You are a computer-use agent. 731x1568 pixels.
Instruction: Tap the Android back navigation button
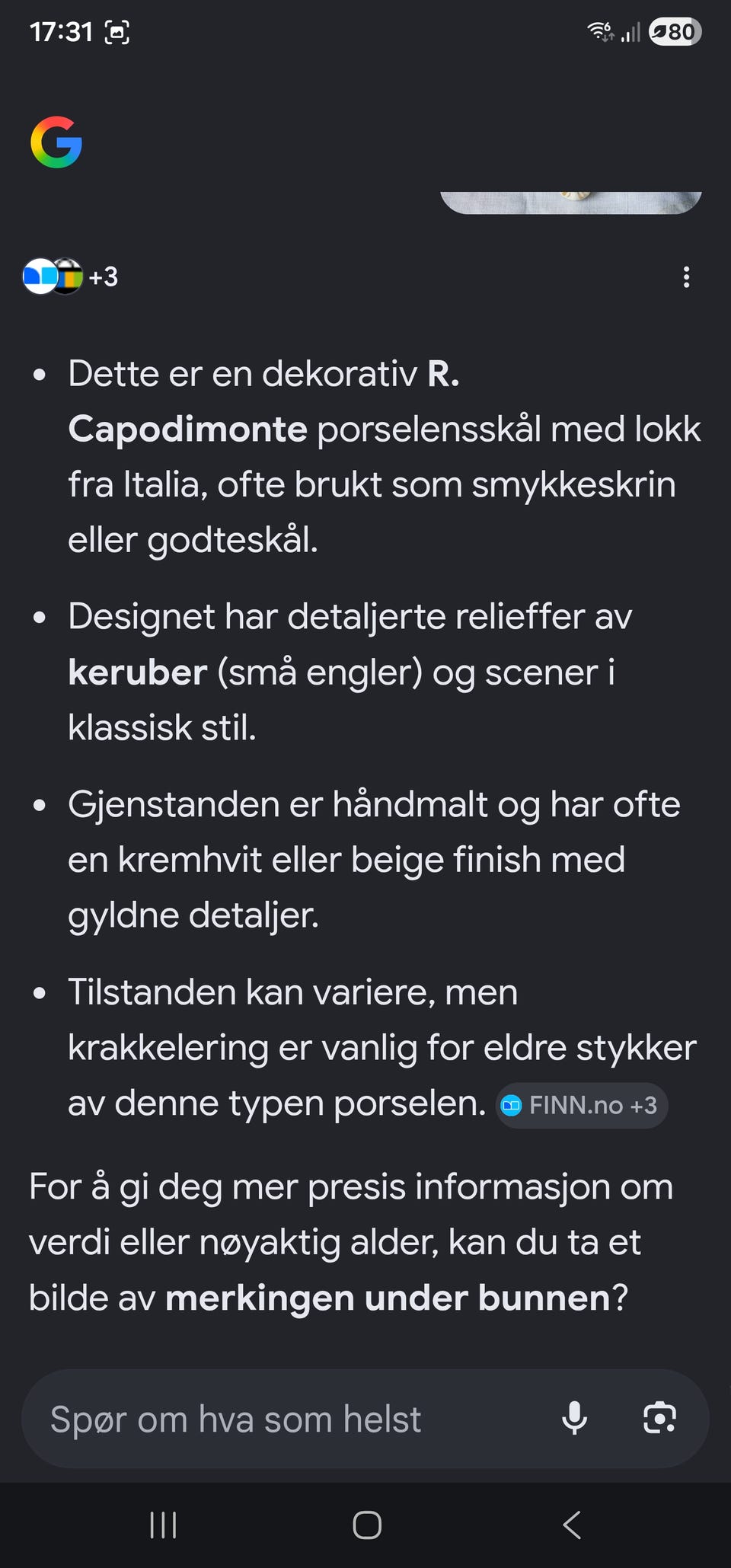click(571, 1525)
